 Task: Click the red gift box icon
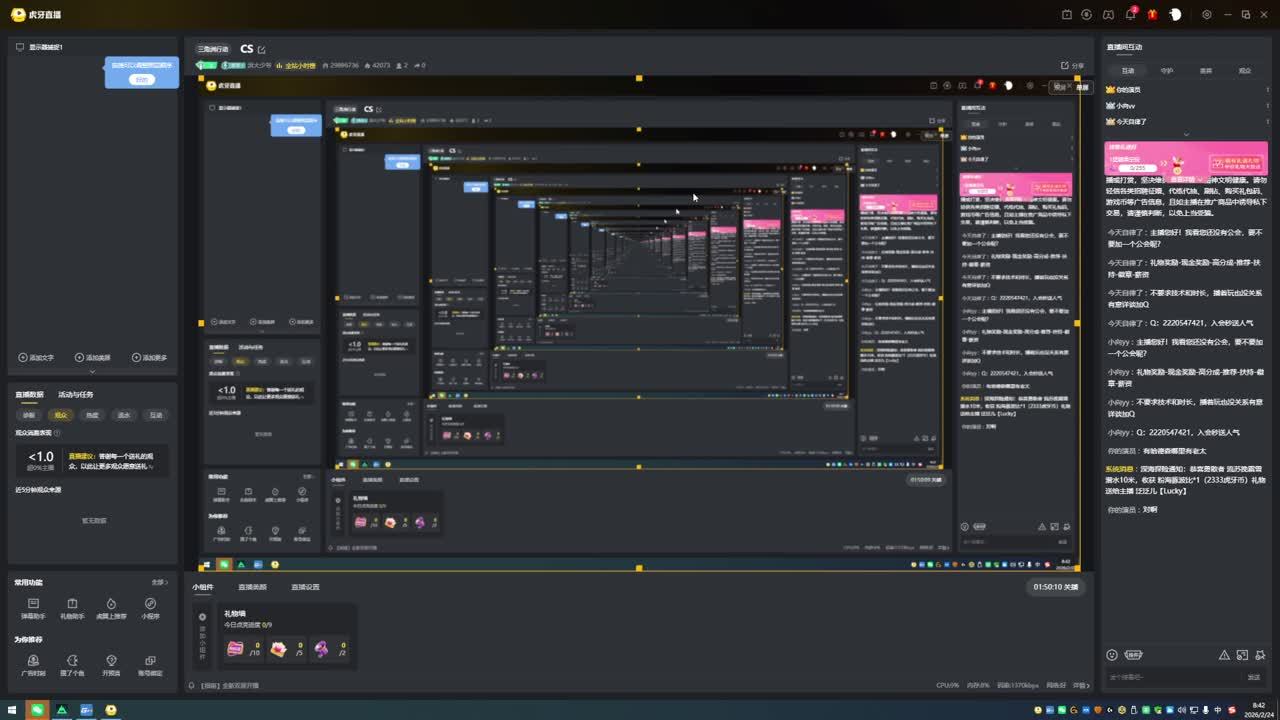point(1152,14)
